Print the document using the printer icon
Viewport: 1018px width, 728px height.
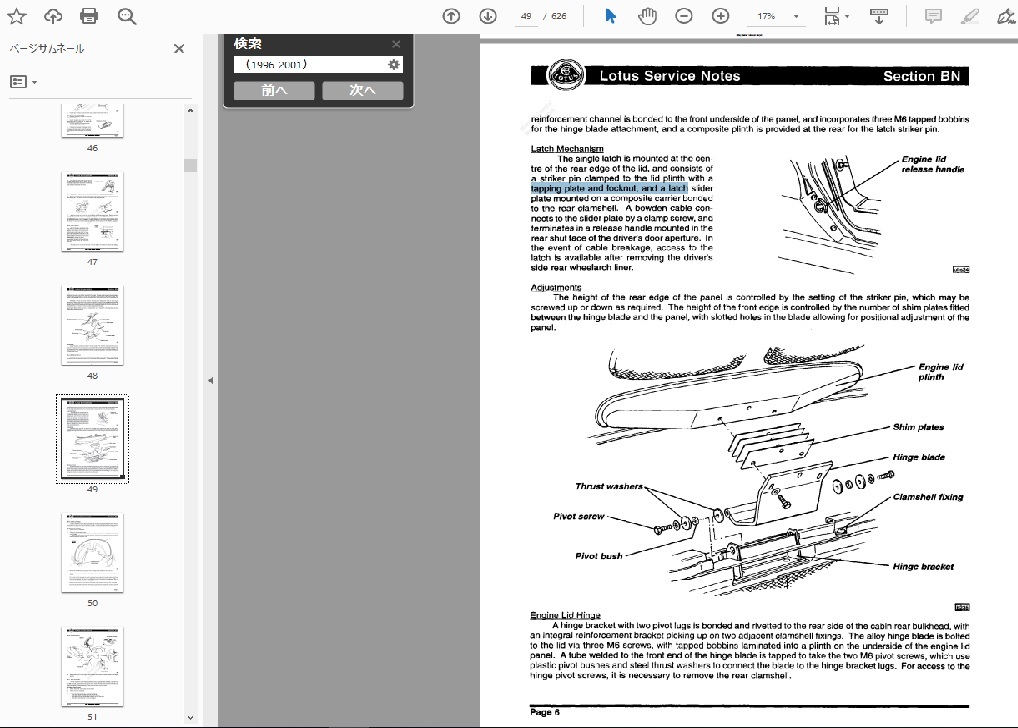[89, 16]
